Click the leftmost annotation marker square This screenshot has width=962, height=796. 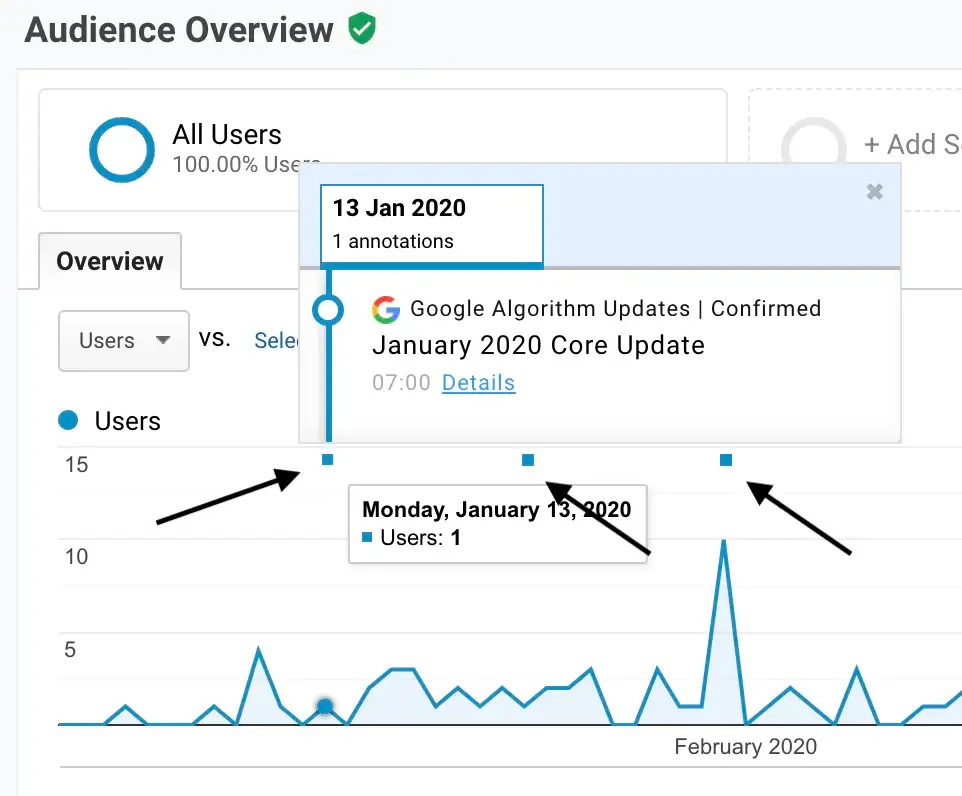click(328, 461)
